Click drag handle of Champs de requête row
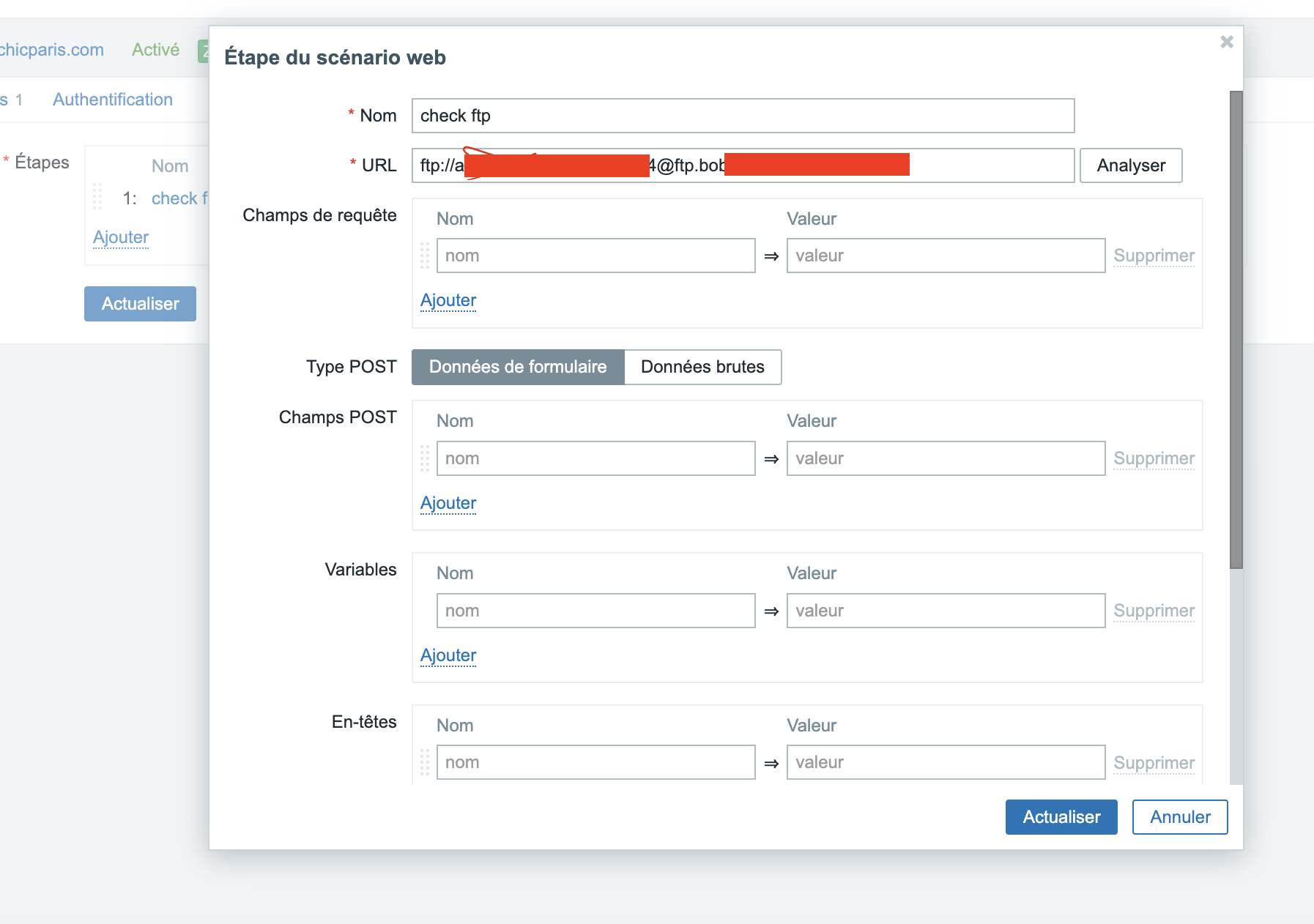This screenshot has width=1314, height=924. point(425,256)
